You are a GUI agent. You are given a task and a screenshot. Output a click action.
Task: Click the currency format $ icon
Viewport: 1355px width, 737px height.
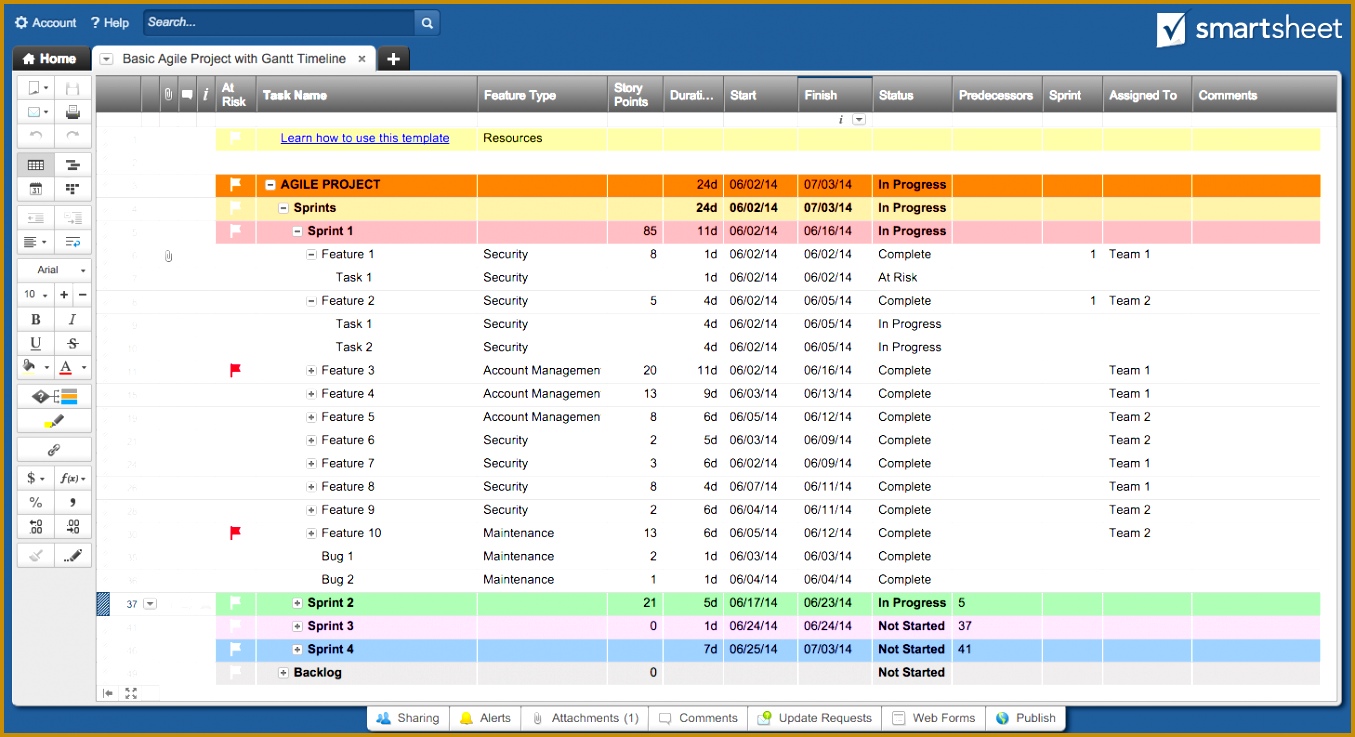30,478
